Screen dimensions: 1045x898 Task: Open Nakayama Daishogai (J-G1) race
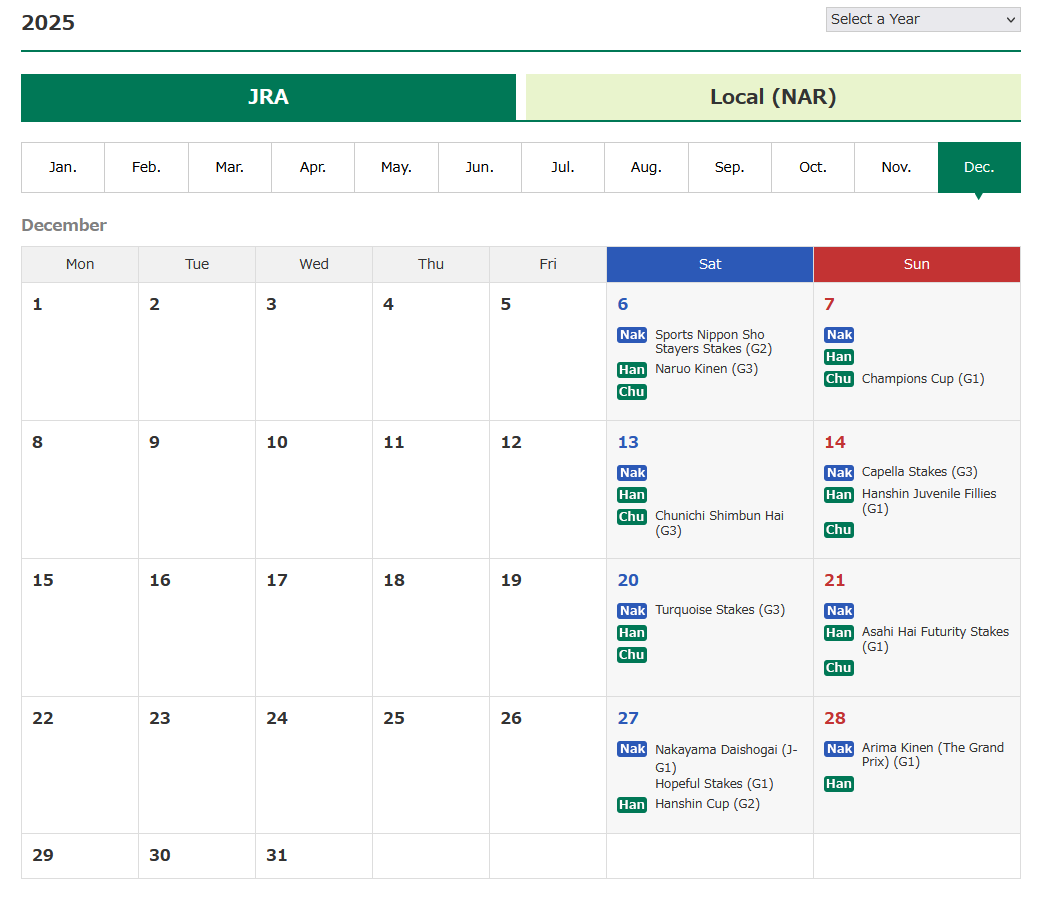pos(726,758)
